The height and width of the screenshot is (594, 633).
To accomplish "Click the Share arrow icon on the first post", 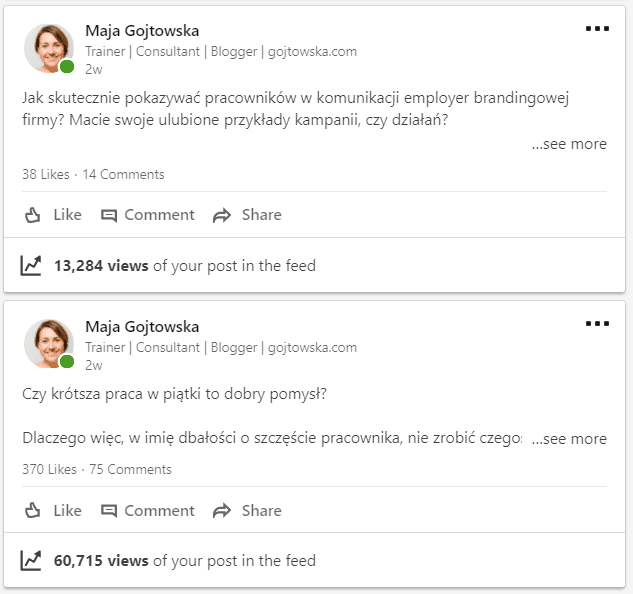I will click(x=222, y=215).
